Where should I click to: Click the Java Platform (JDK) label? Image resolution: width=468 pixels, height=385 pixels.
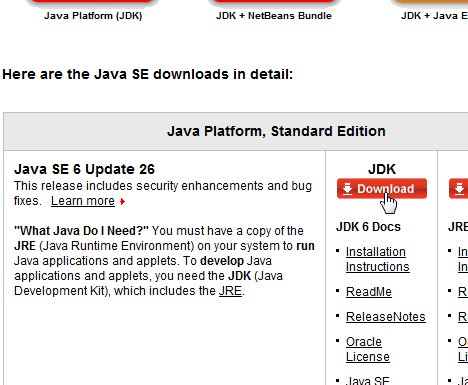(x=93, y=16)
